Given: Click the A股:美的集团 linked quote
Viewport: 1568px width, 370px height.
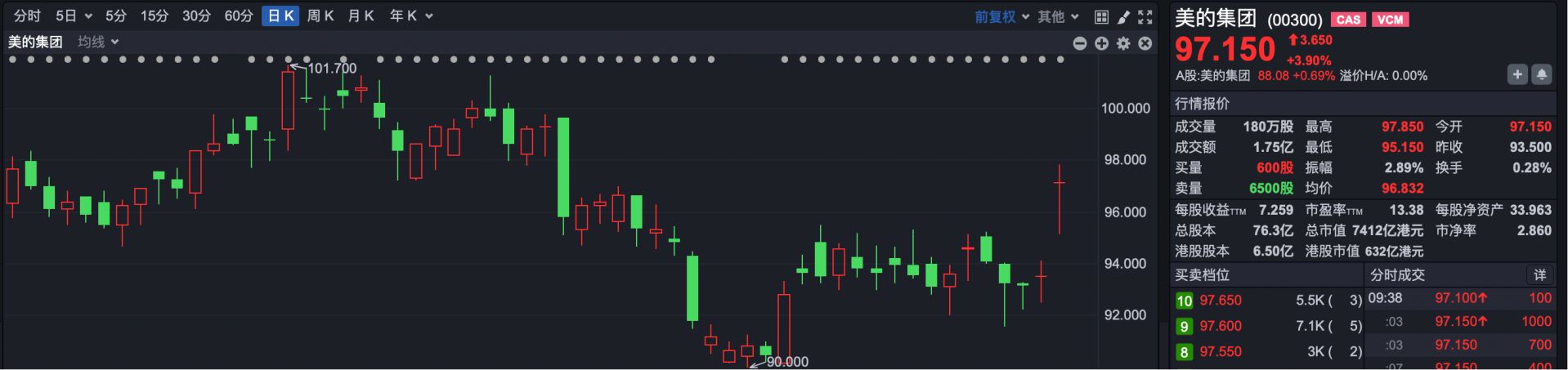Looking at the screenshot, I should pyautogui.click(x=1212, y=75).
